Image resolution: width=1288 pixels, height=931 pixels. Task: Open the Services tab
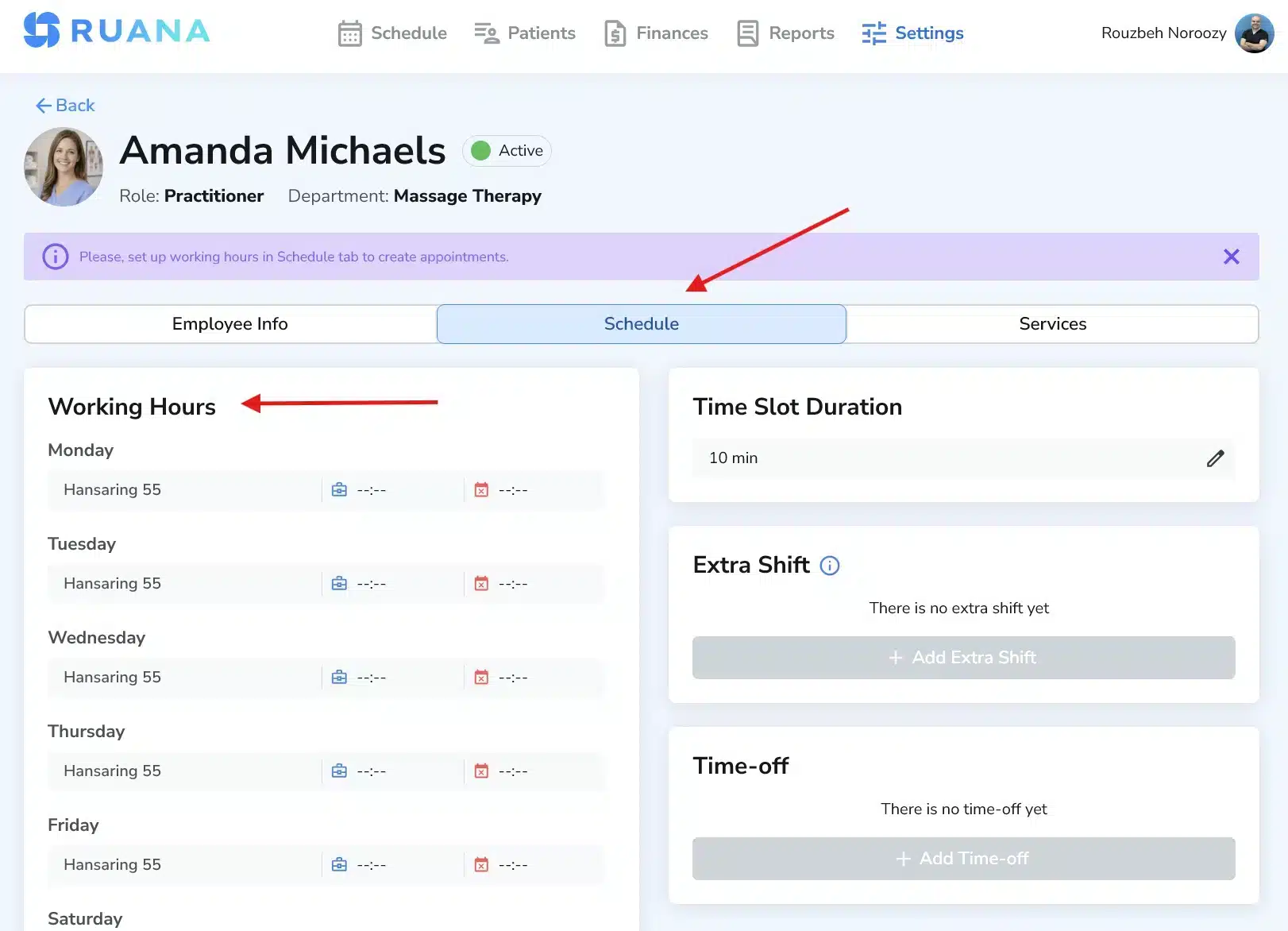pyautogui.click(x=1053, y=323)
